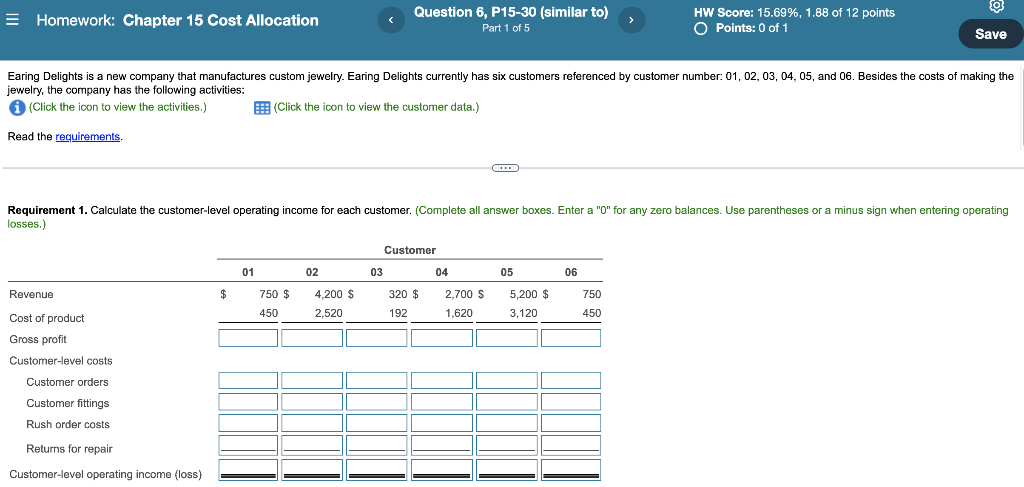Click the blue info icon for activities

point(17,108)
